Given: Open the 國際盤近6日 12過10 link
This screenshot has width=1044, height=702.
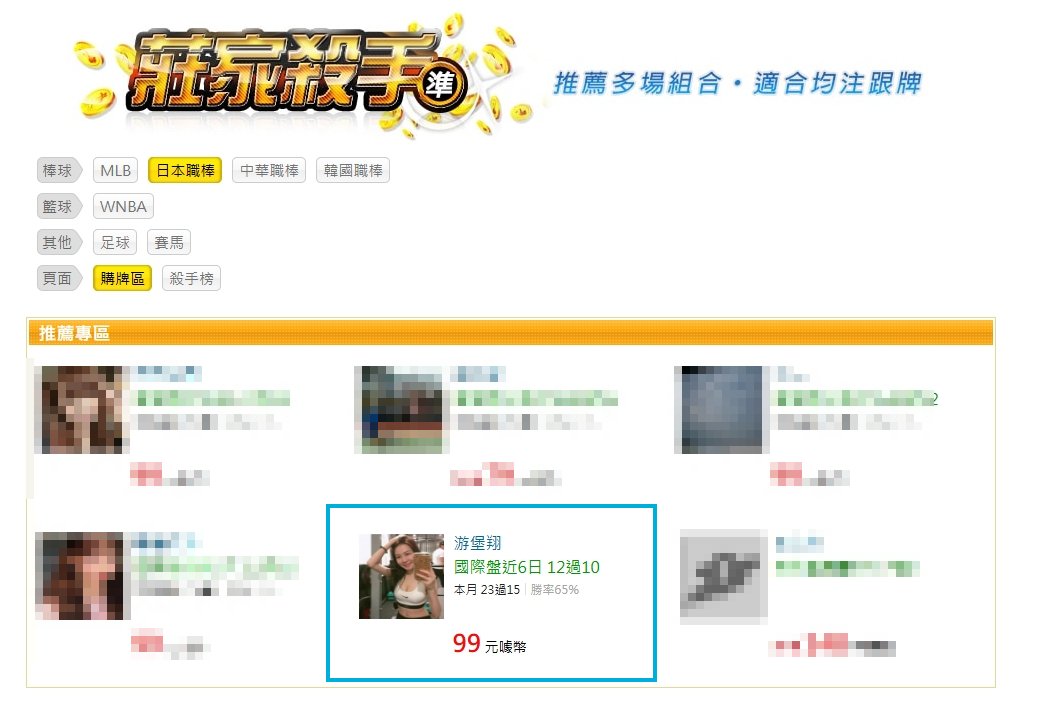Looking at the screenshot, I should [527, 567].
